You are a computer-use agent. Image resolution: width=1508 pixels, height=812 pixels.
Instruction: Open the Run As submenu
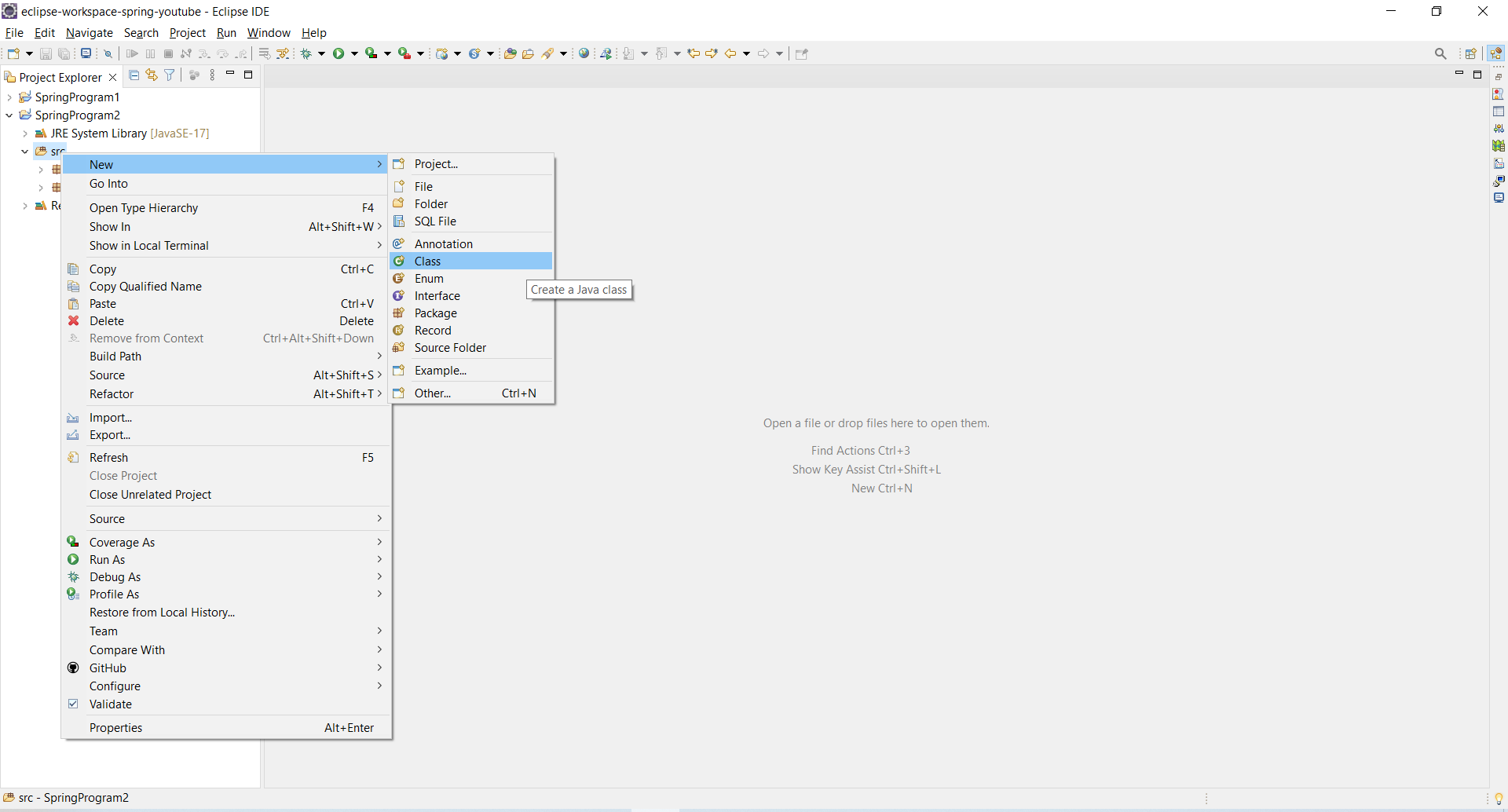tap(226, 559)
